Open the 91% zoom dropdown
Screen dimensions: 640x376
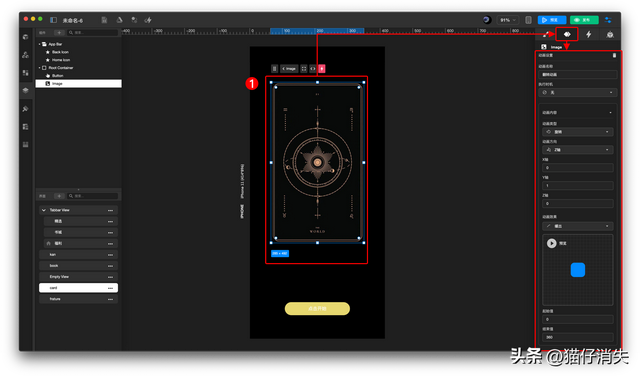[x=508, y=20]
